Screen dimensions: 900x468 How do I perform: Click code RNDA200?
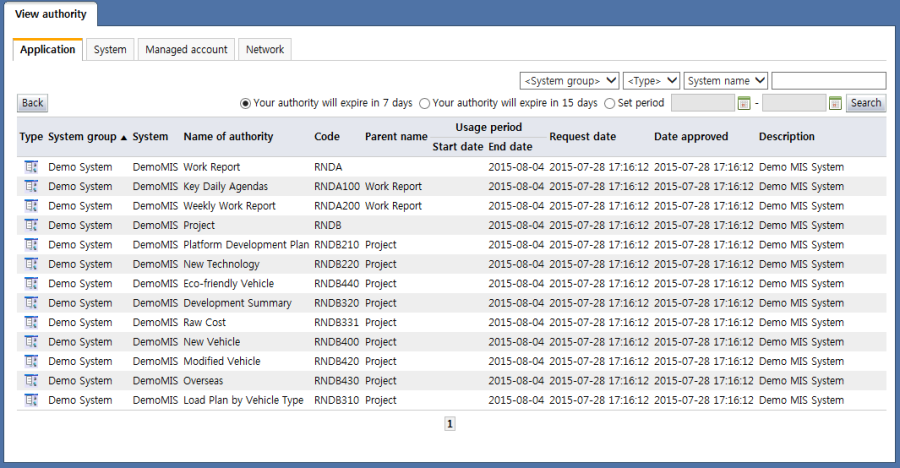tap(337, 206)
